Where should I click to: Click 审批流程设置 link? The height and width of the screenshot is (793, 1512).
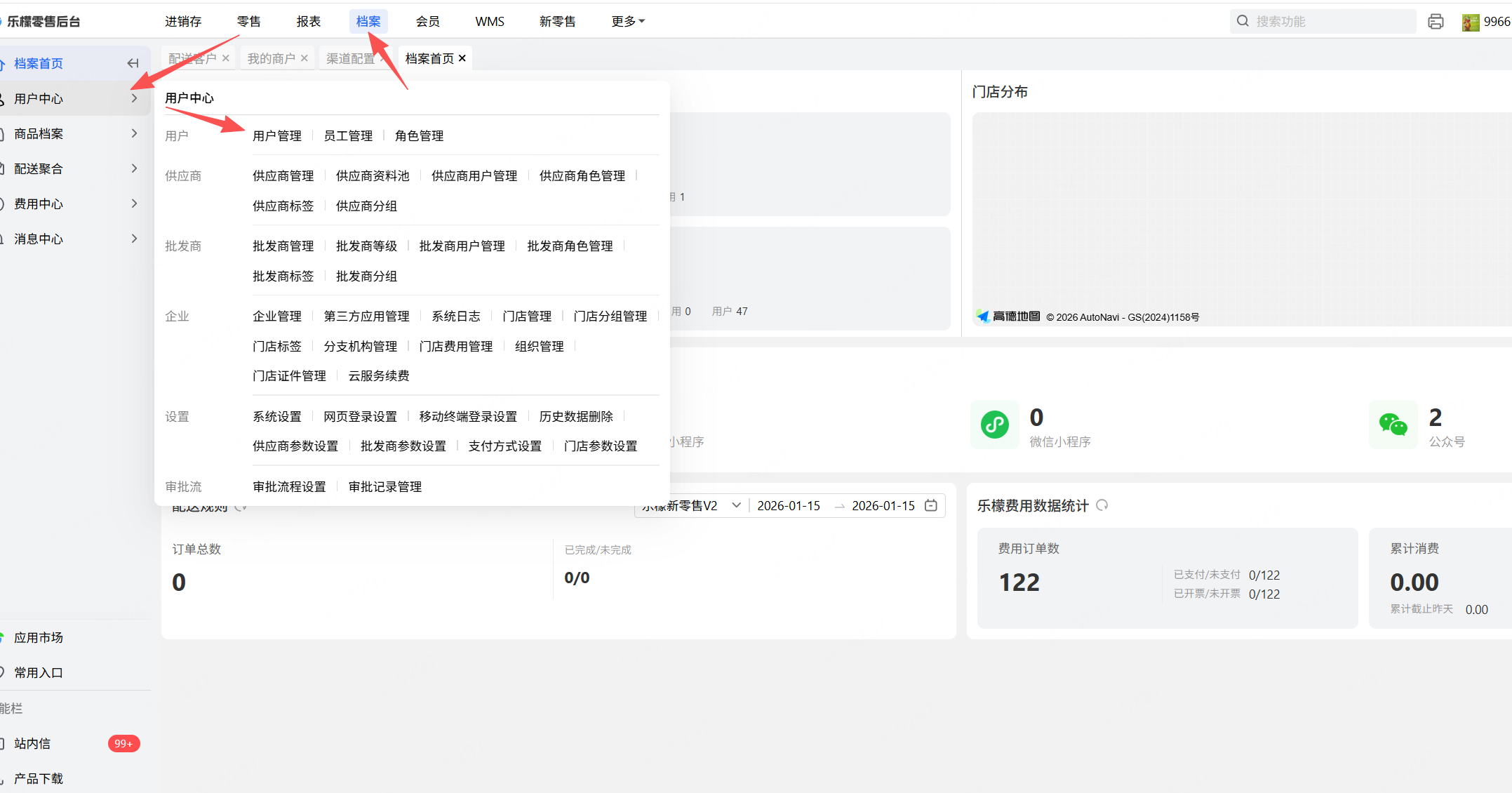(289, 486)
